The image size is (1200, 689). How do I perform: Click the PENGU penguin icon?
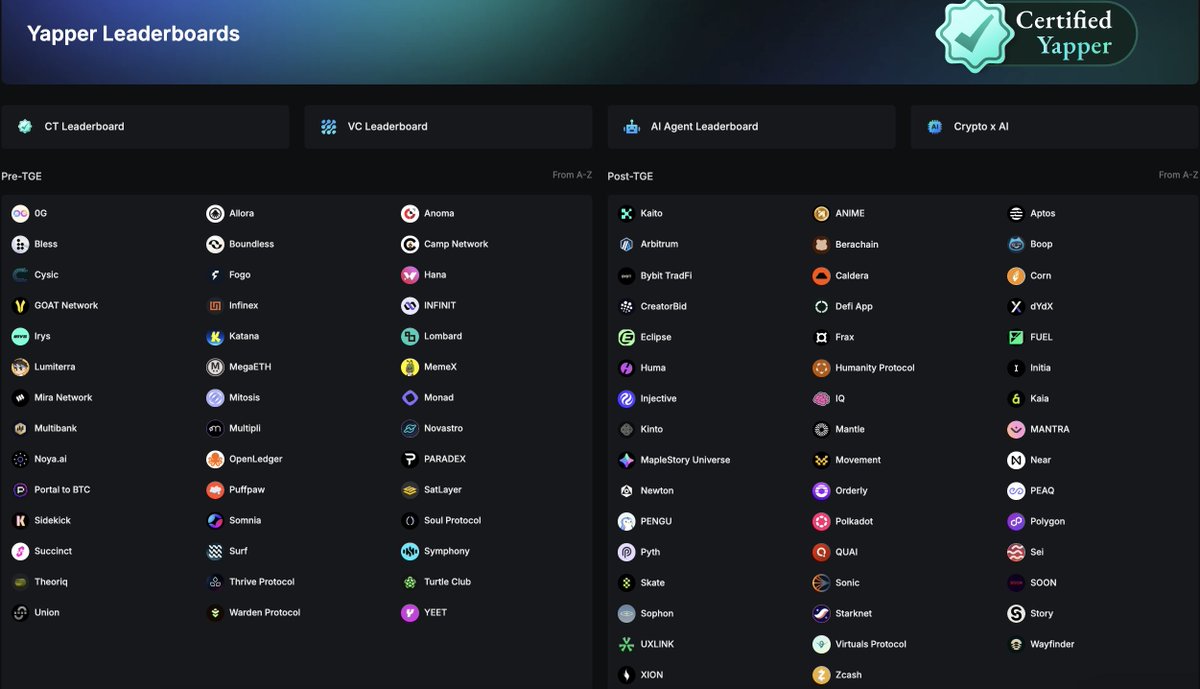point(626,522)
